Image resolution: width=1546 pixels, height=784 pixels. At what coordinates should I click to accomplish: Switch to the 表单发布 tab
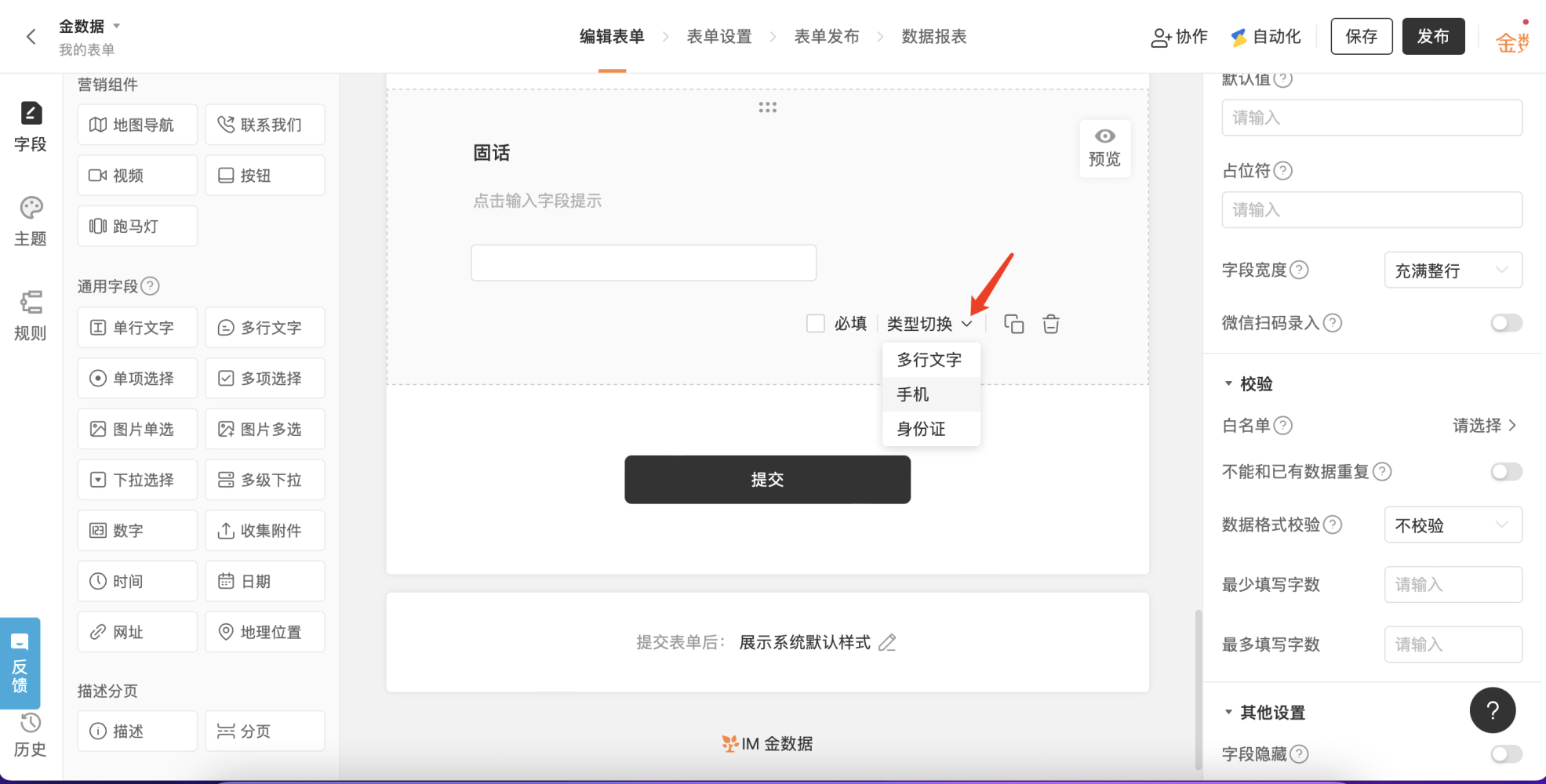827,37
